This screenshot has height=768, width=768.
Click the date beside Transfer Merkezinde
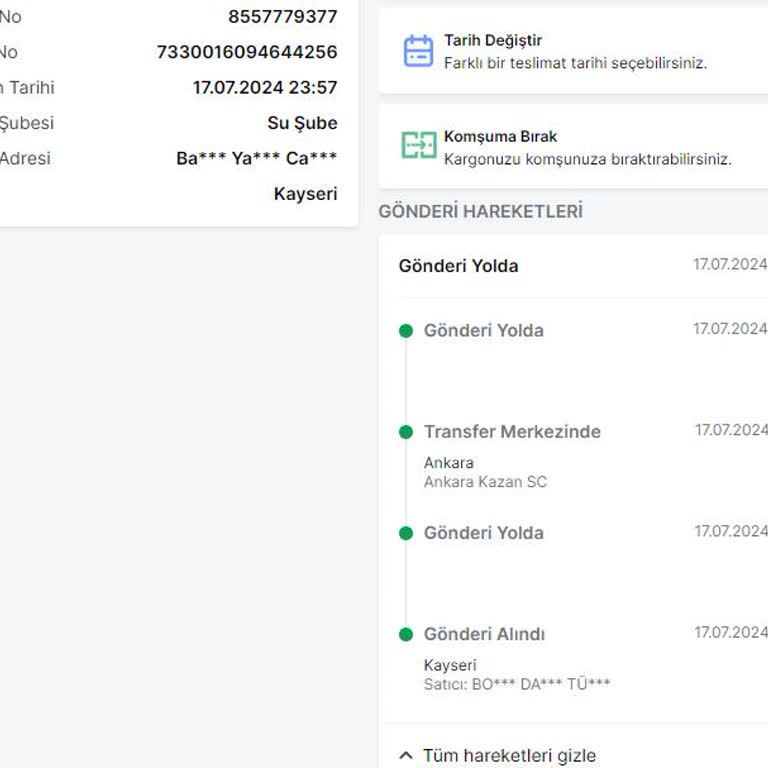tap(731, 430)
